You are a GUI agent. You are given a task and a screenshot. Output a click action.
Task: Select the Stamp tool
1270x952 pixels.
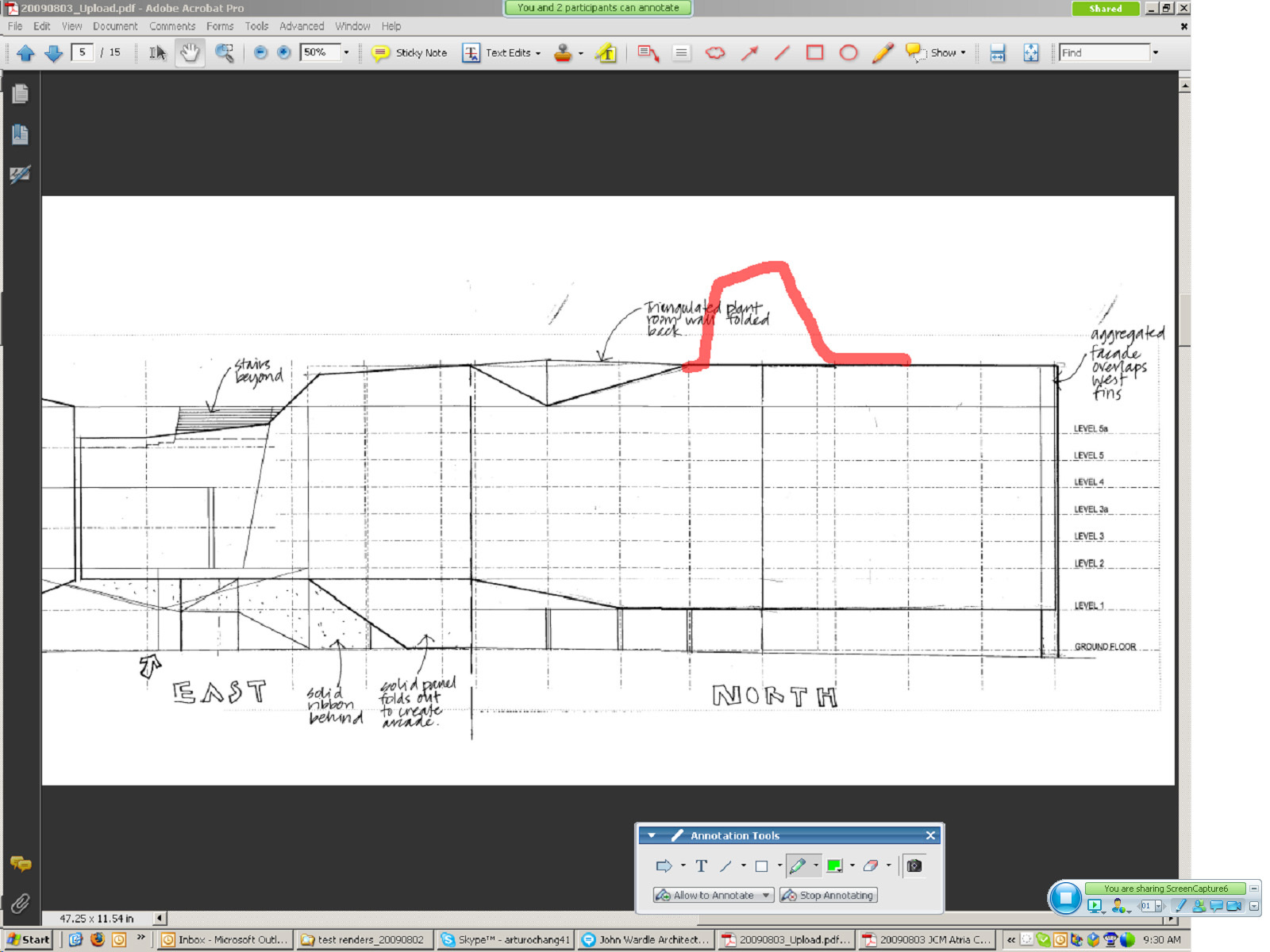(563, 53)
